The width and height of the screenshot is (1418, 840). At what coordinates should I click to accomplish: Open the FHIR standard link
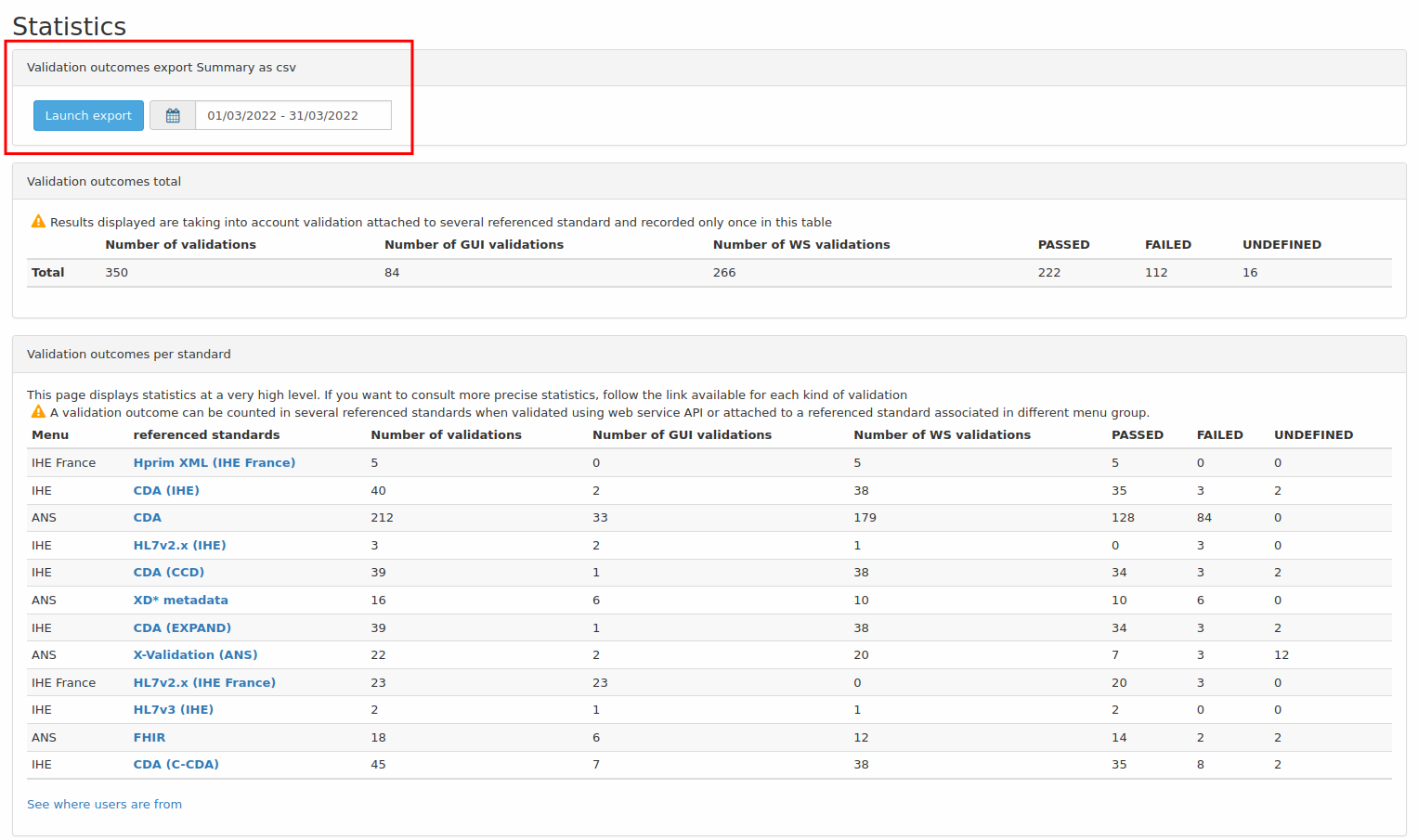pos(149,737)
